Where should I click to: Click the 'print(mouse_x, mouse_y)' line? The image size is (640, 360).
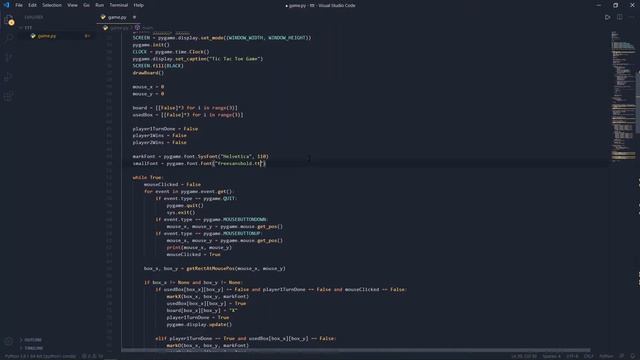pos(199,247)
